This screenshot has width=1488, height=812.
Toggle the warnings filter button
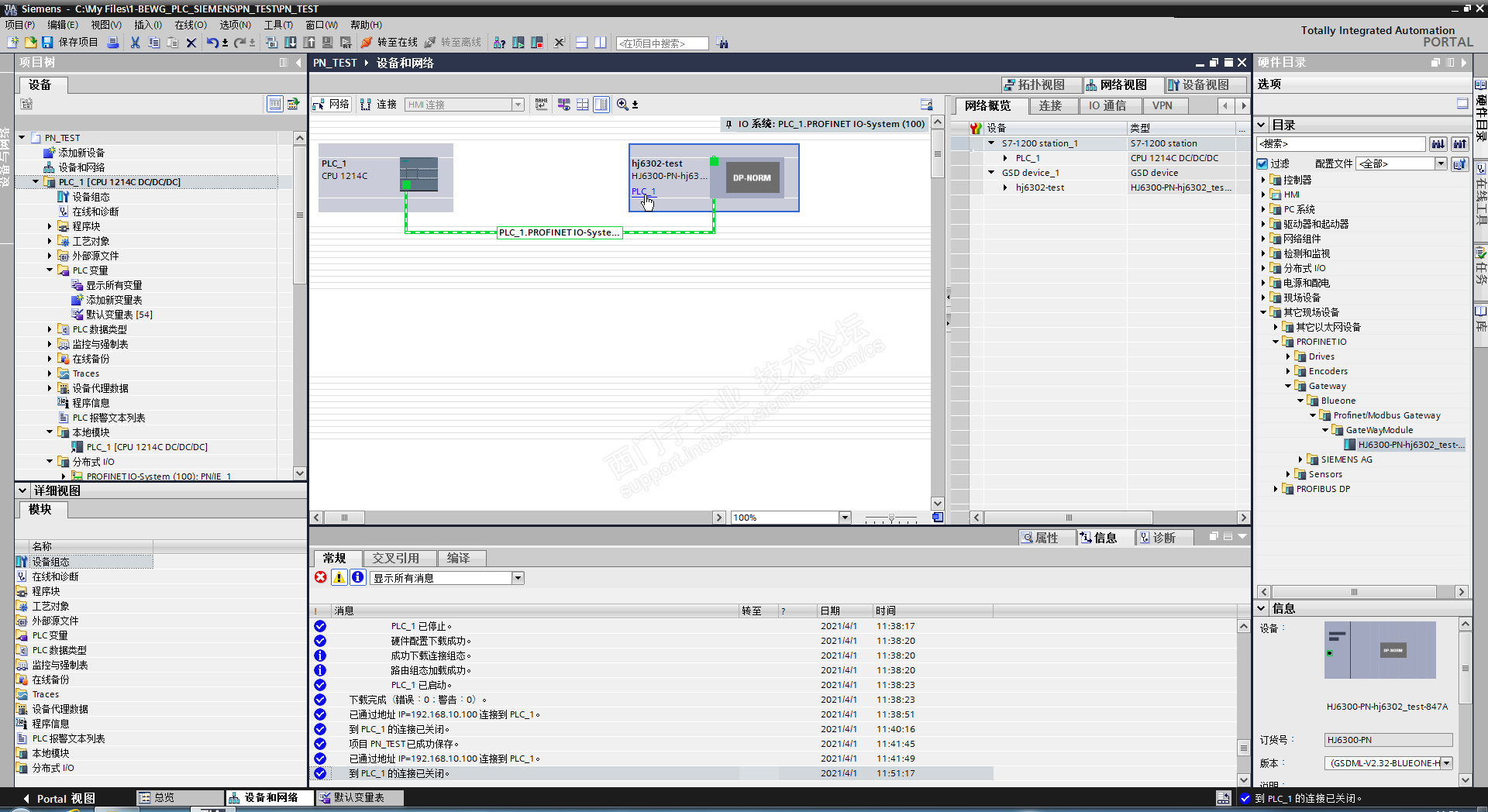pos(339,577)
